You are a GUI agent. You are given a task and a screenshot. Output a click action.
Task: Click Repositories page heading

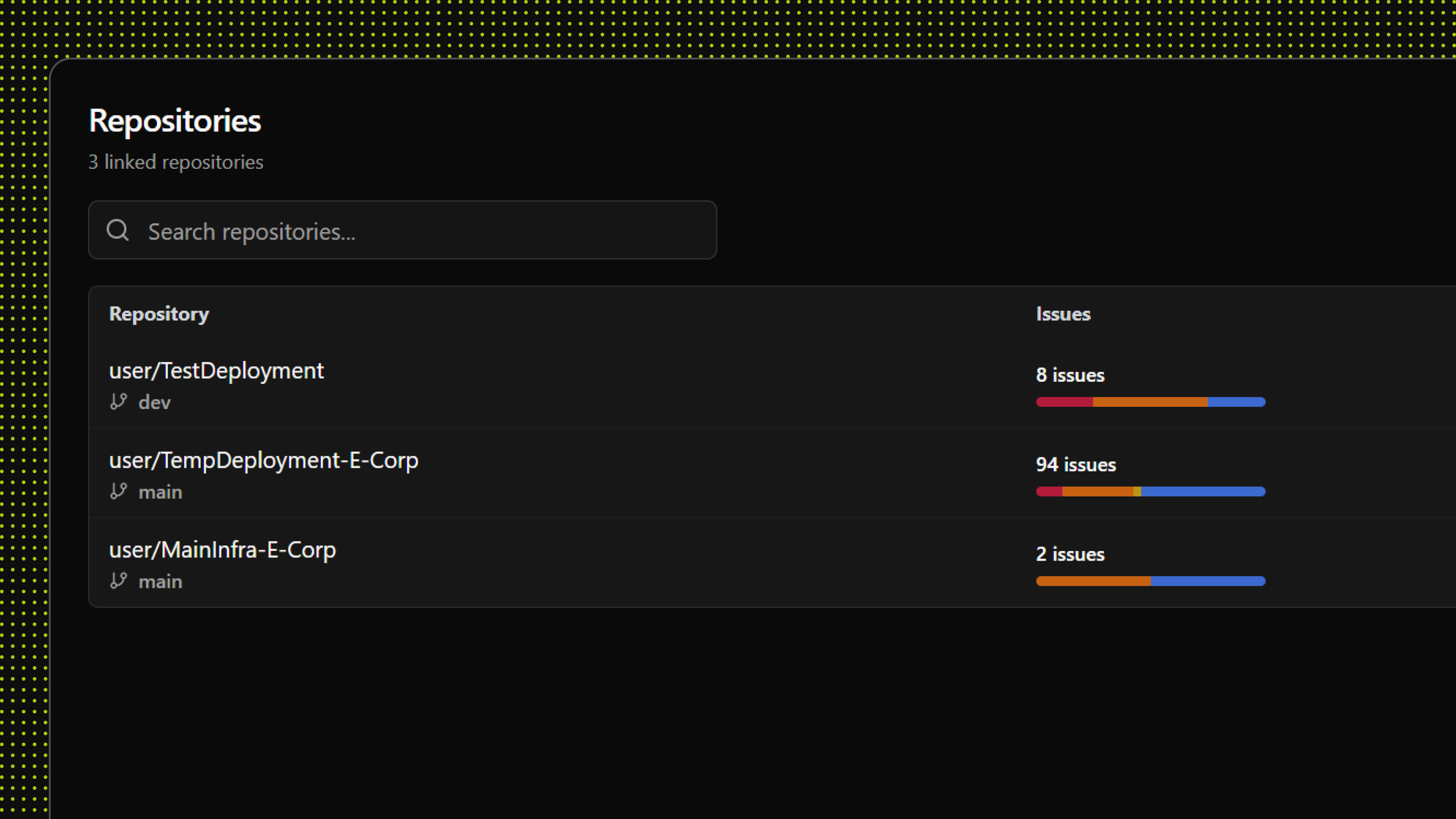[175, 121]
